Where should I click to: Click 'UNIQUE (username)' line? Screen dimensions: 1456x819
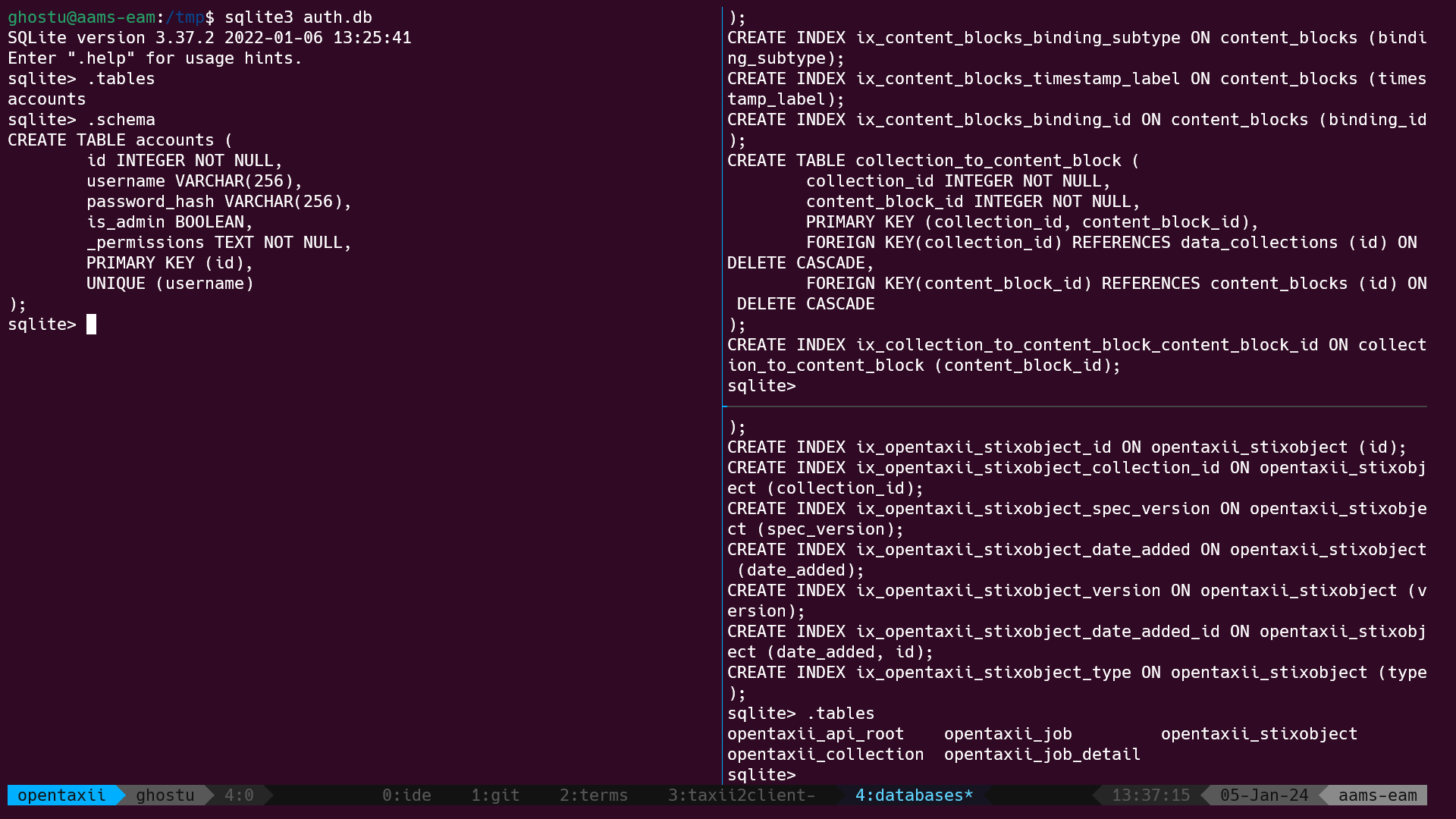(170, 284)
